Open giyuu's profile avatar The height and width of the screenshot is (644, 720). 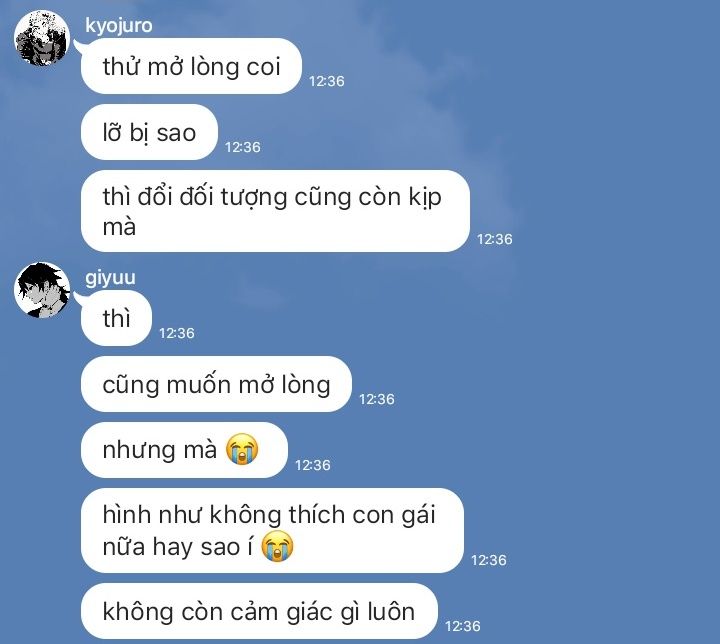42,290
